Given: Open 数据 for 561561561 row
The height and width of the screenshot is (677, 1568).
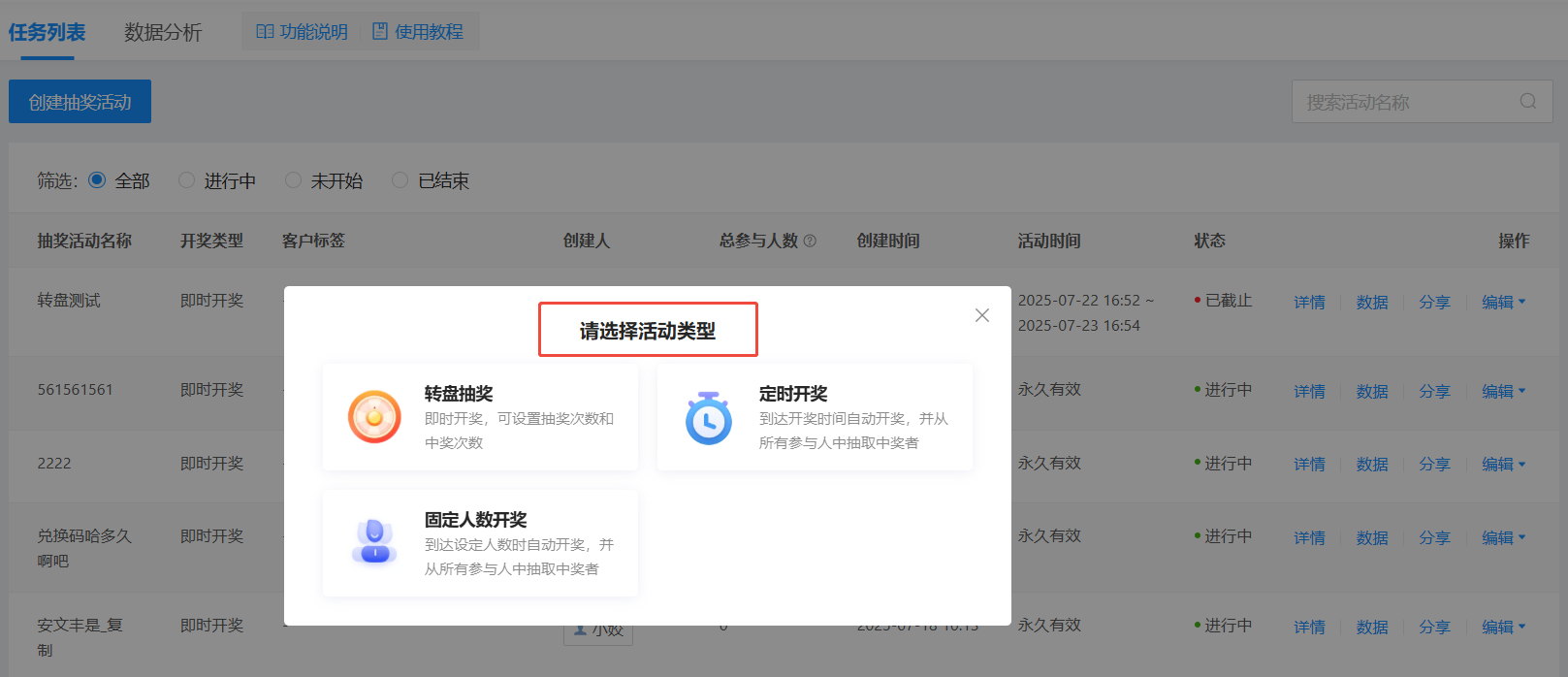Looking at the screenshot, I should (x=1372, y=391).
